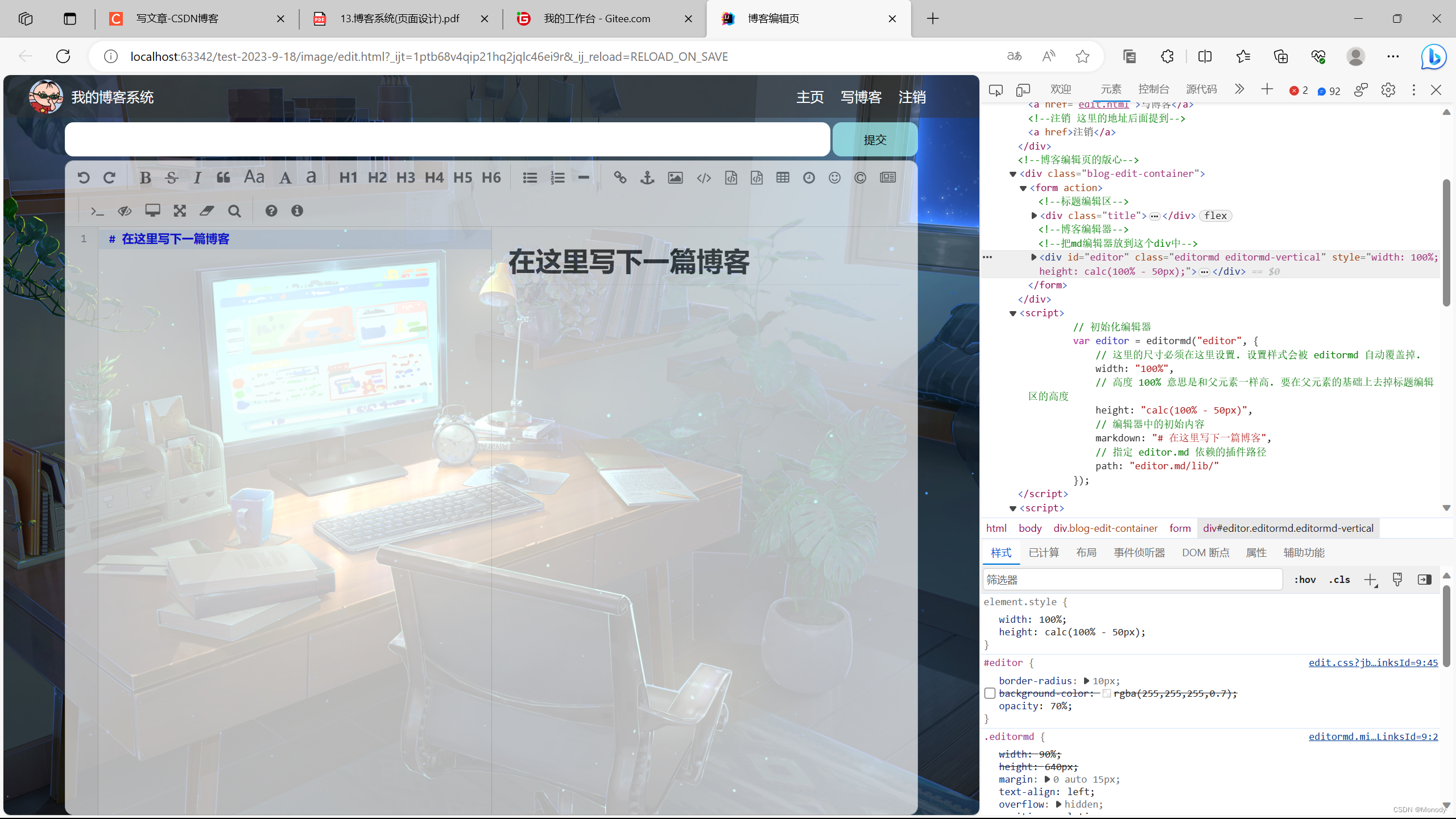The image size is (1456, 819).
Task: Toggle the :hov element state panel
Action: pos(1305,580)
